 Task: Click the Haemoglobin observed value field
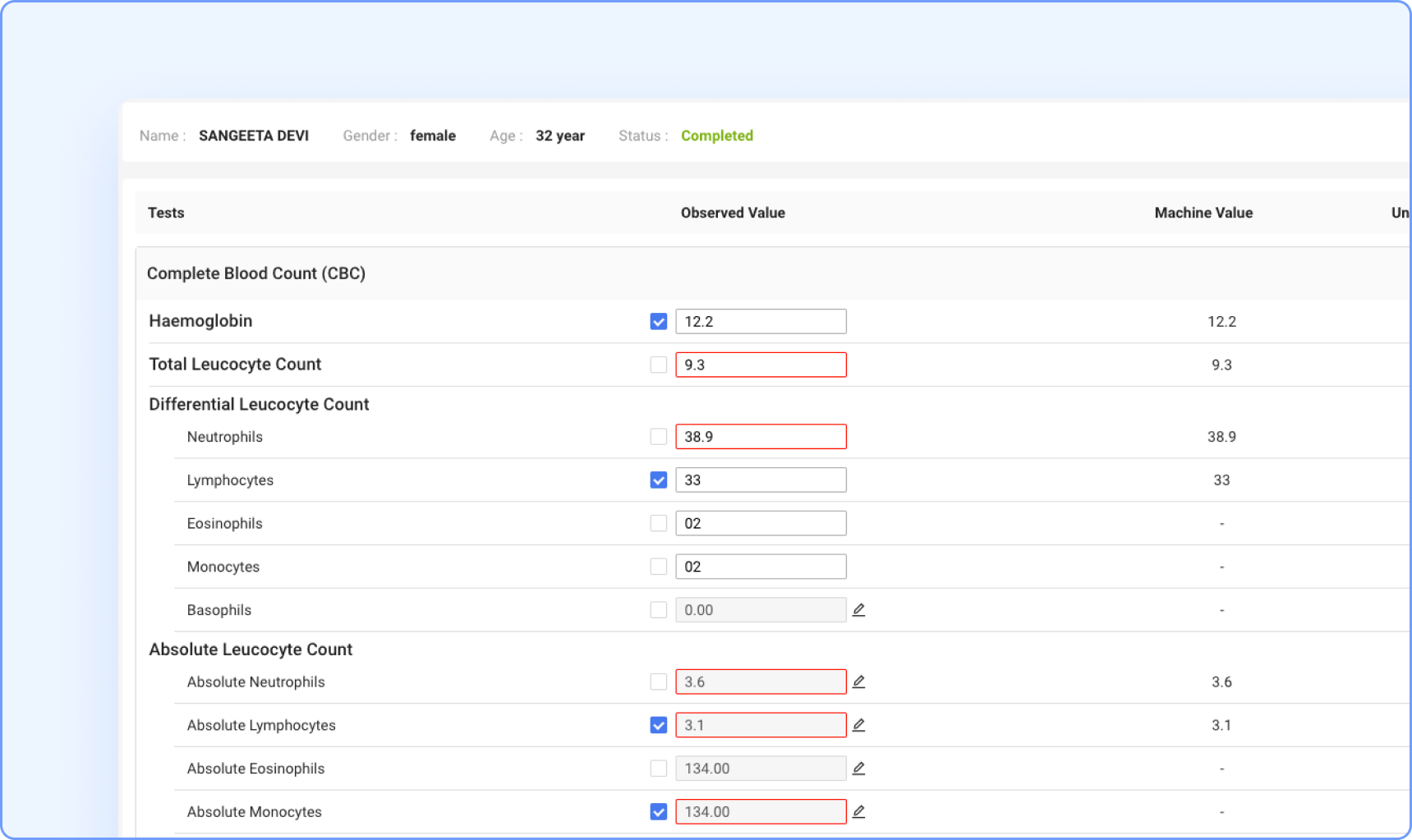[x=760, y=322]
